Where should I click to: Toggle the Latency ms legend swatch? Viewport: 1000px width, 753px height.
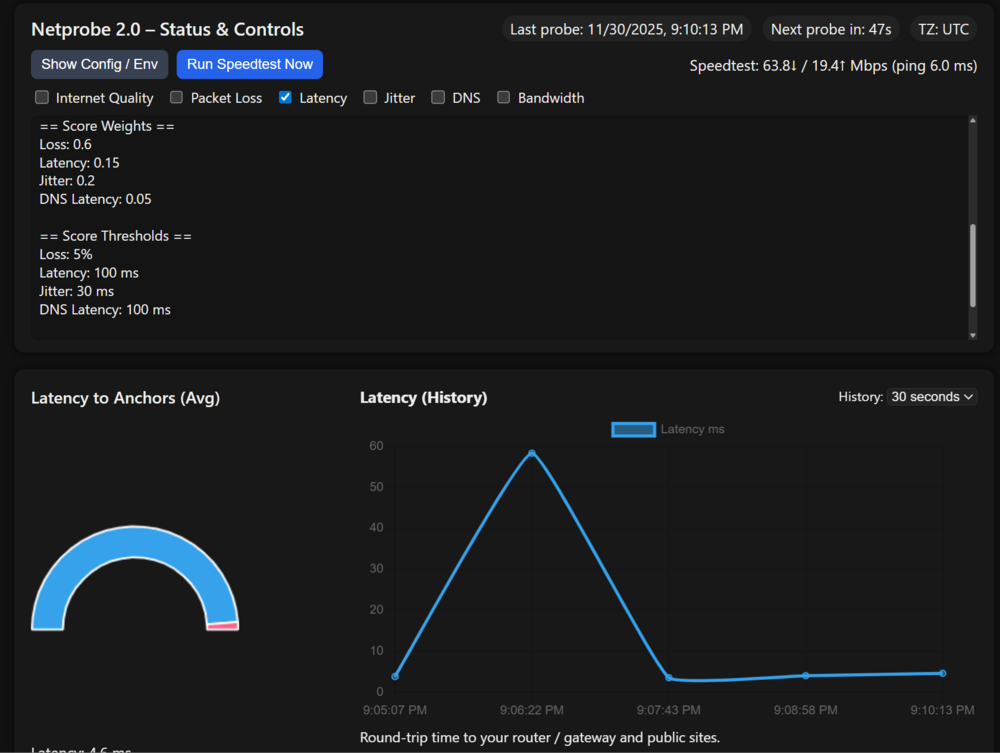633,430
